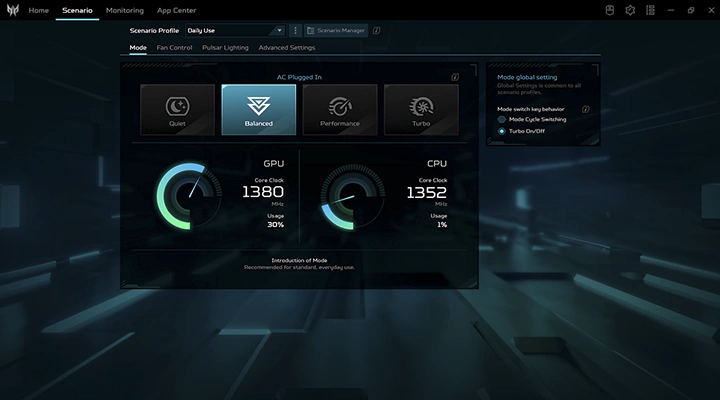Open three-dot more options menu
This screenshot has width=720, height=400.
(x=295, y=30)
